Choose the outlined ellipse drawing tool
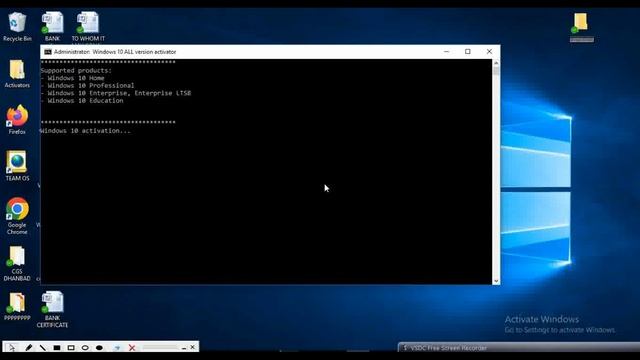640x360 pixels. pyautogui.click(x=85, y=348)
